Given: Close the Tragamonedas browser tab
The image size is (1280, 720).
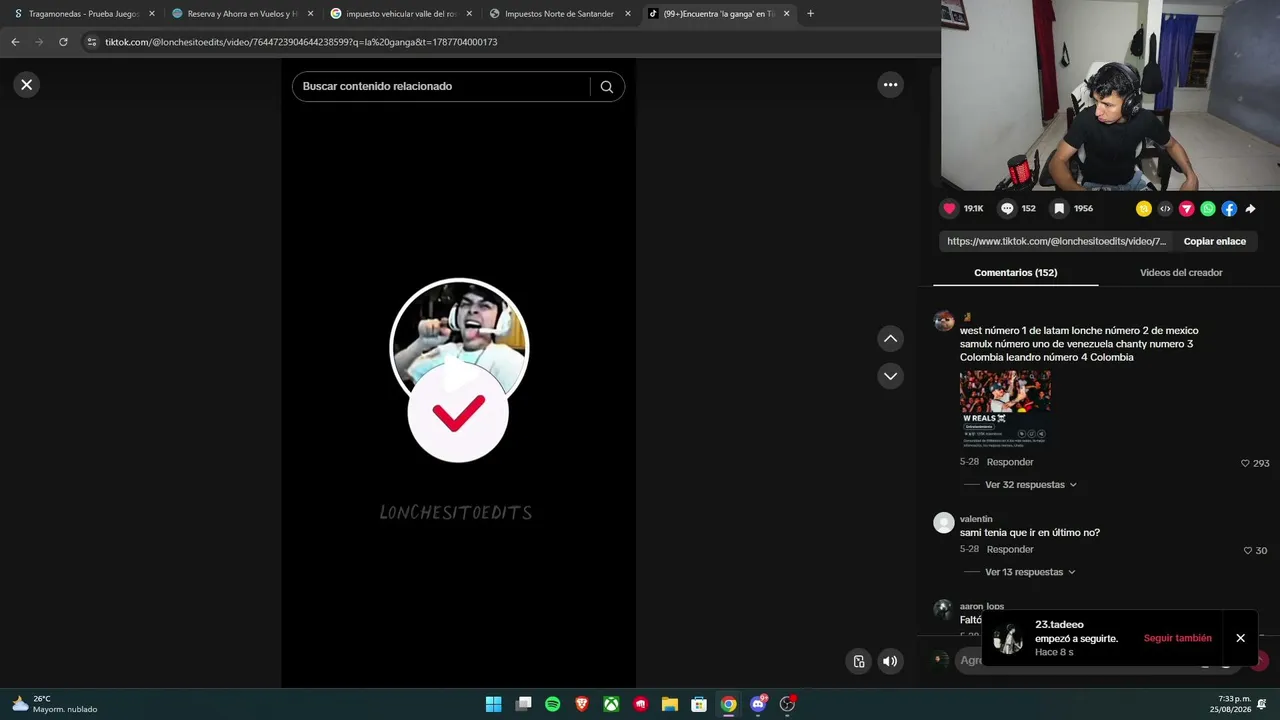Looking at the screenshot, I should pos(152,14).
